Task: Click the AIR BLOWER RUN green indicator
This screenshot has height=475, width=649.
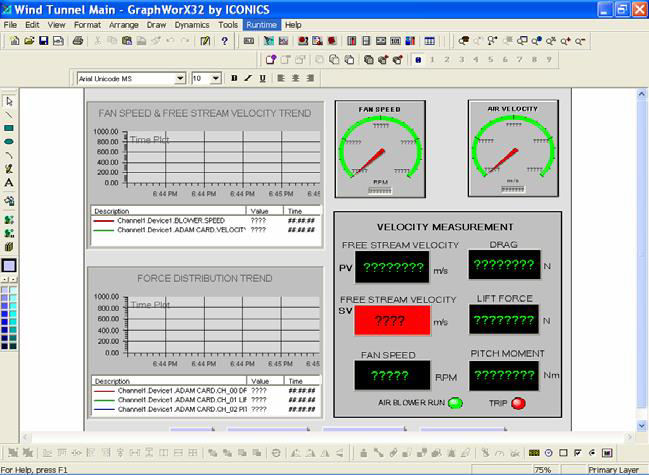Action: click(455, 403)
